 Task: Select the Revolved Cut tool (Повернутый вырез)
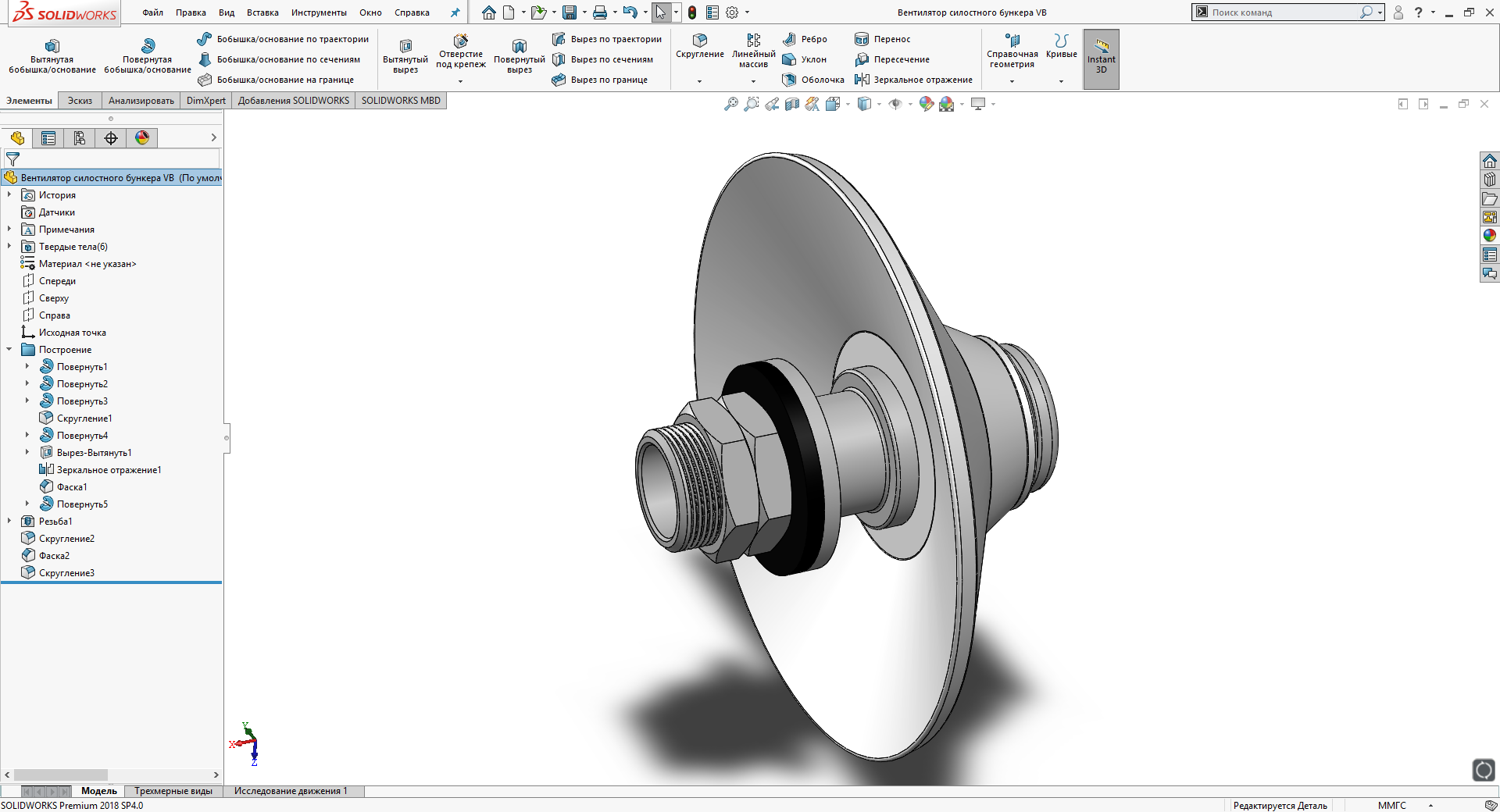coord(519,48)
